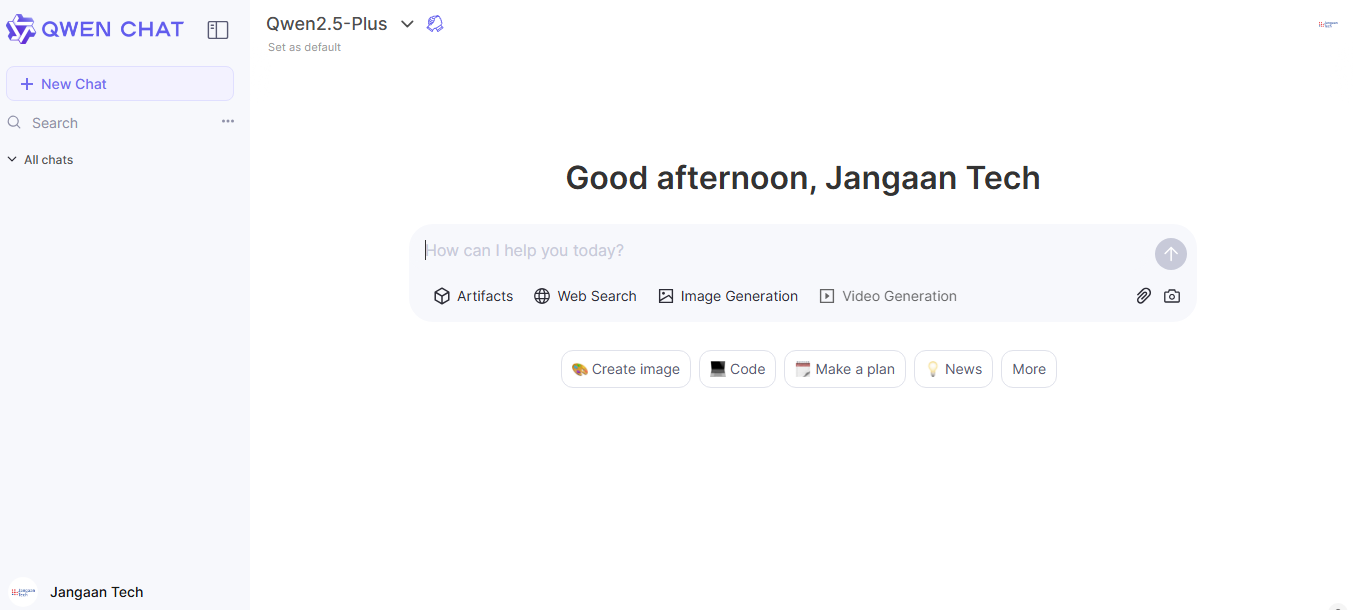Click the Jangaan Tech avatar in sidebar
The image size is (1353, 610).
(x=23, y=592)
